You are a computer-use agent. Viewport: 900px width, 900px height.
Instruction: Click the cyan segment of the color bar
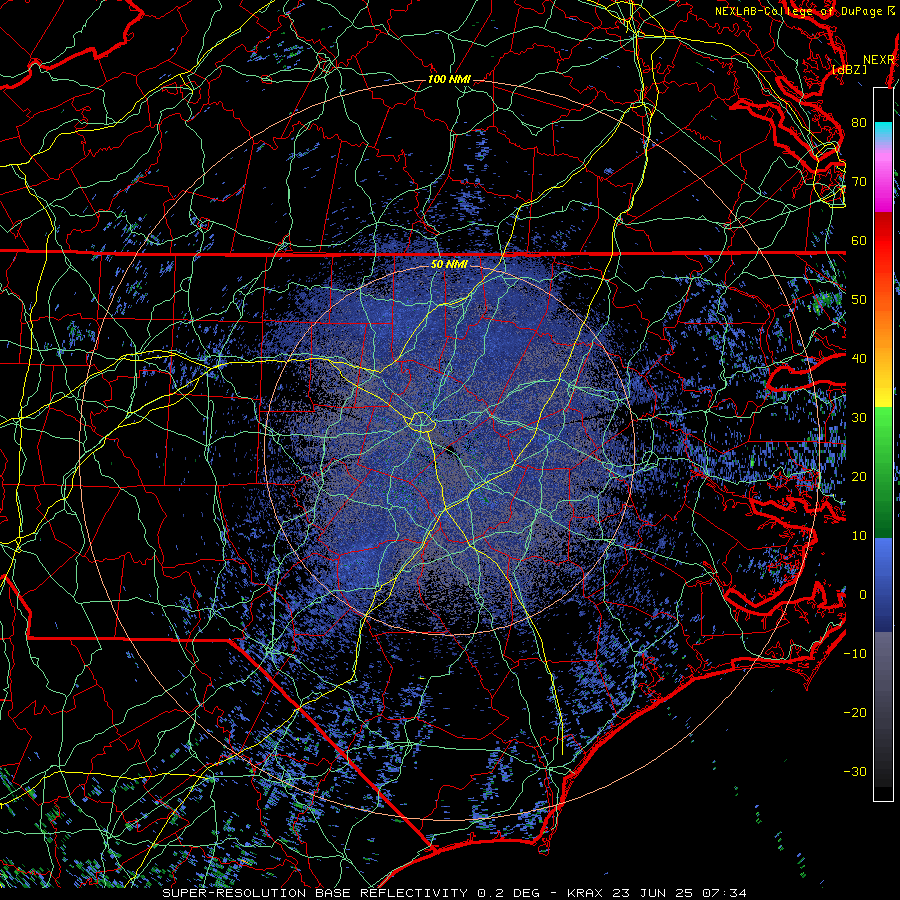(x=883, y=131)
